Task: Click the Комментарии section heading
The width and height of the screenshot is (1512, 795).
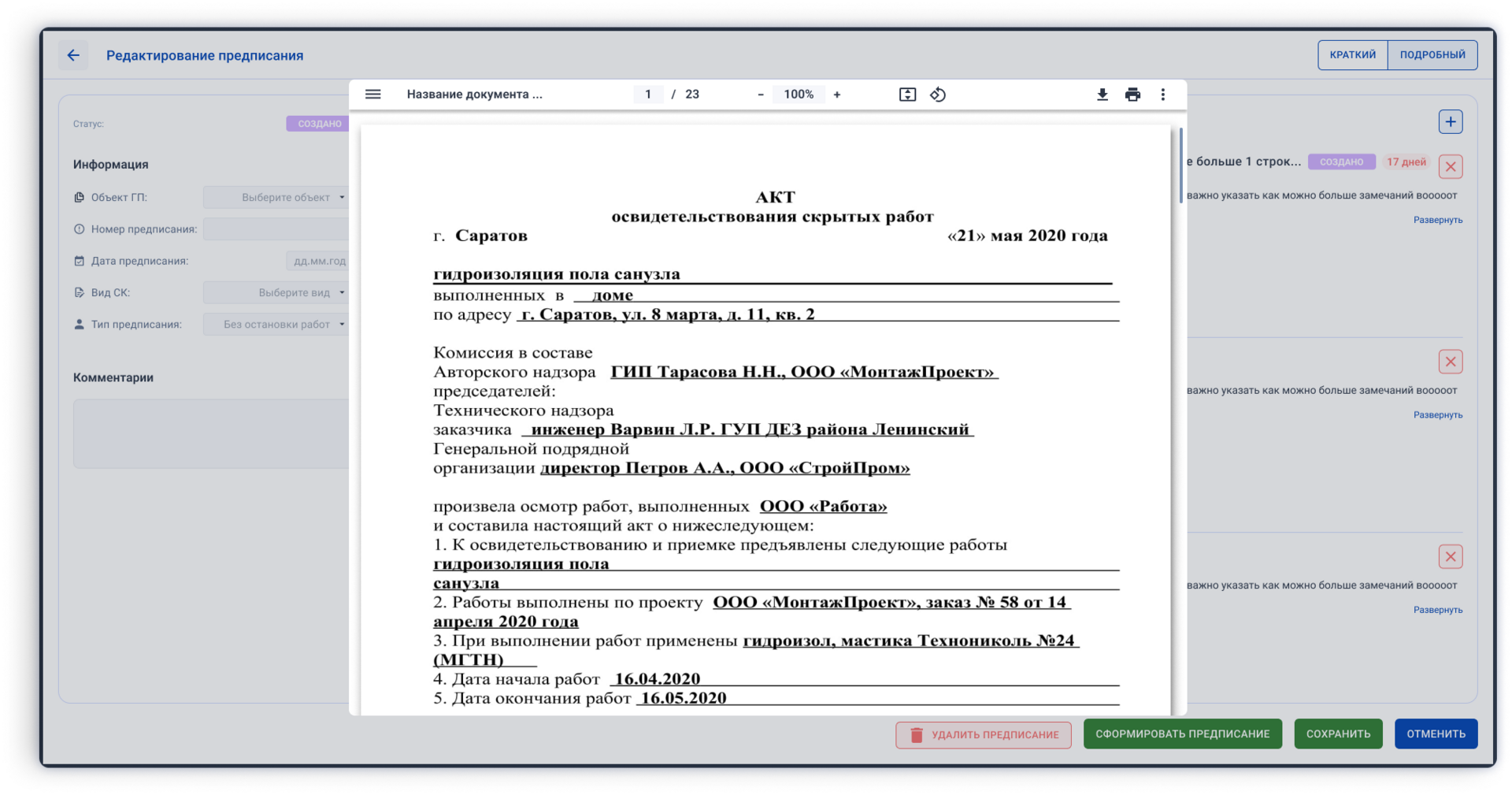Action: pos(113,377)
